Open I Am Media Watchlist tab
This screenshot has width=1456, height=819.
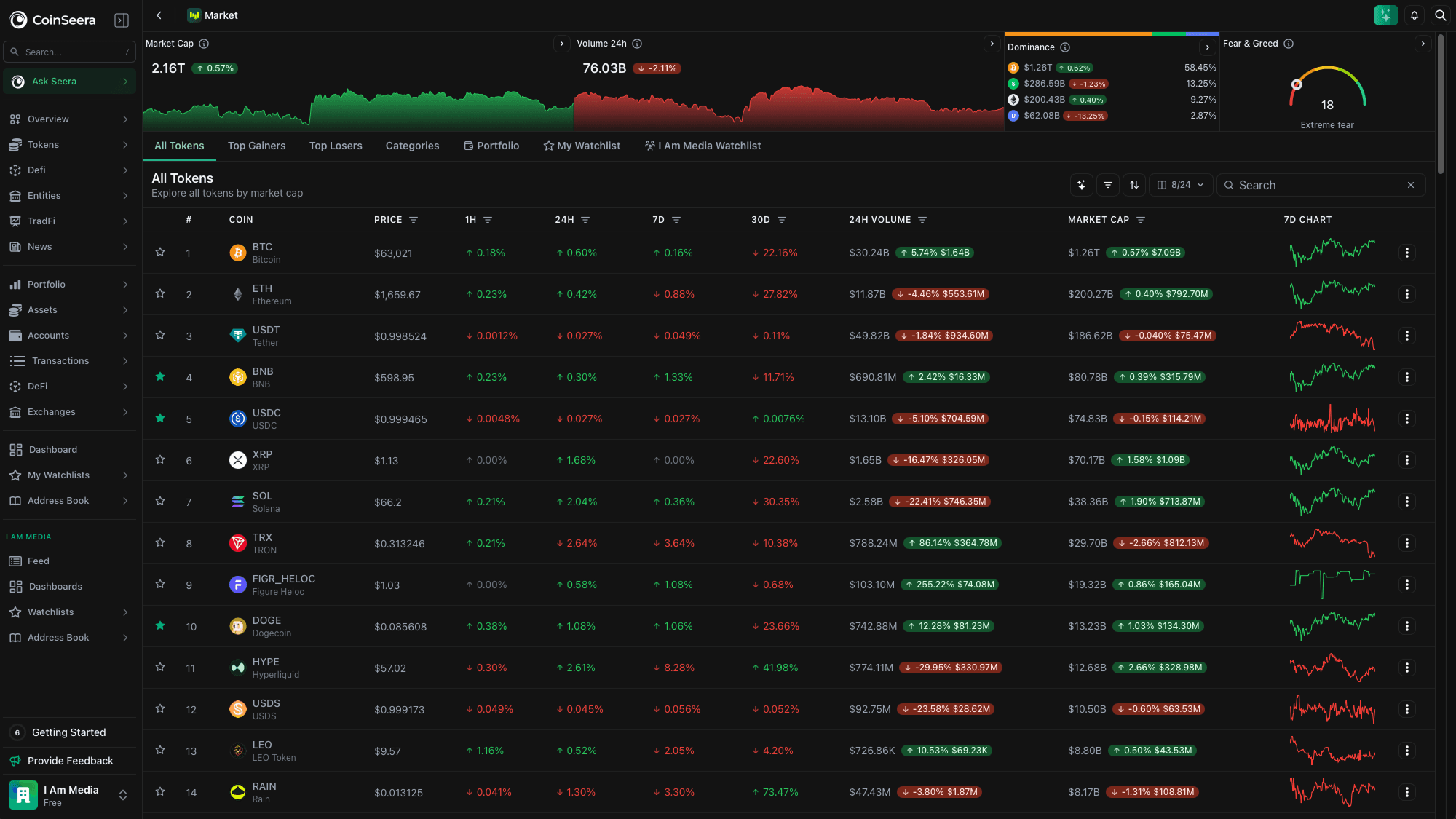703,146
